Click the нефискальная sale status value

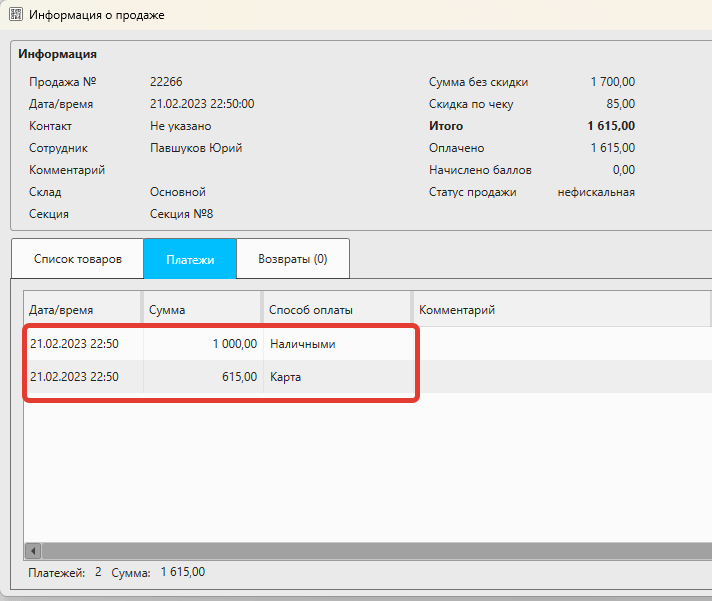(596, 192)
